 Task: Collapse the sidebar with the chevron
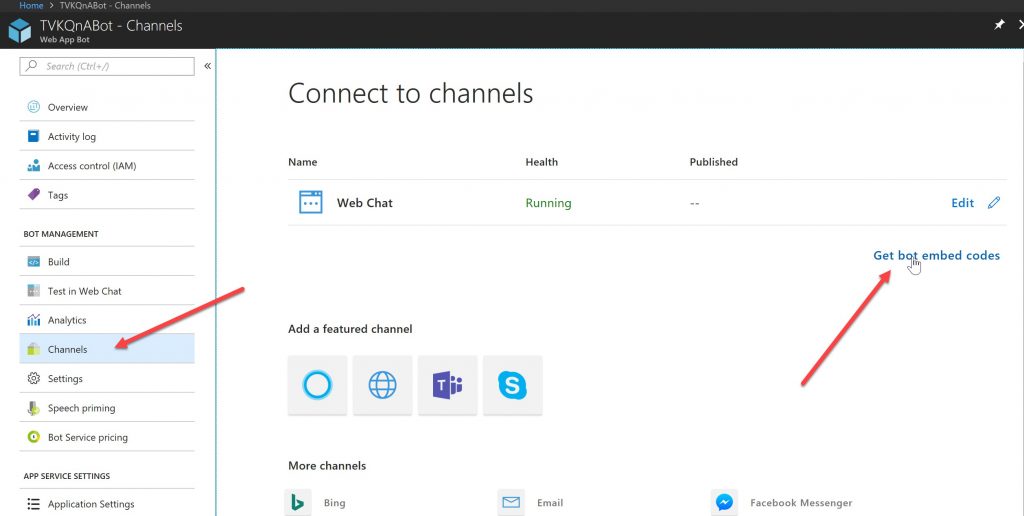coord(207,66)
